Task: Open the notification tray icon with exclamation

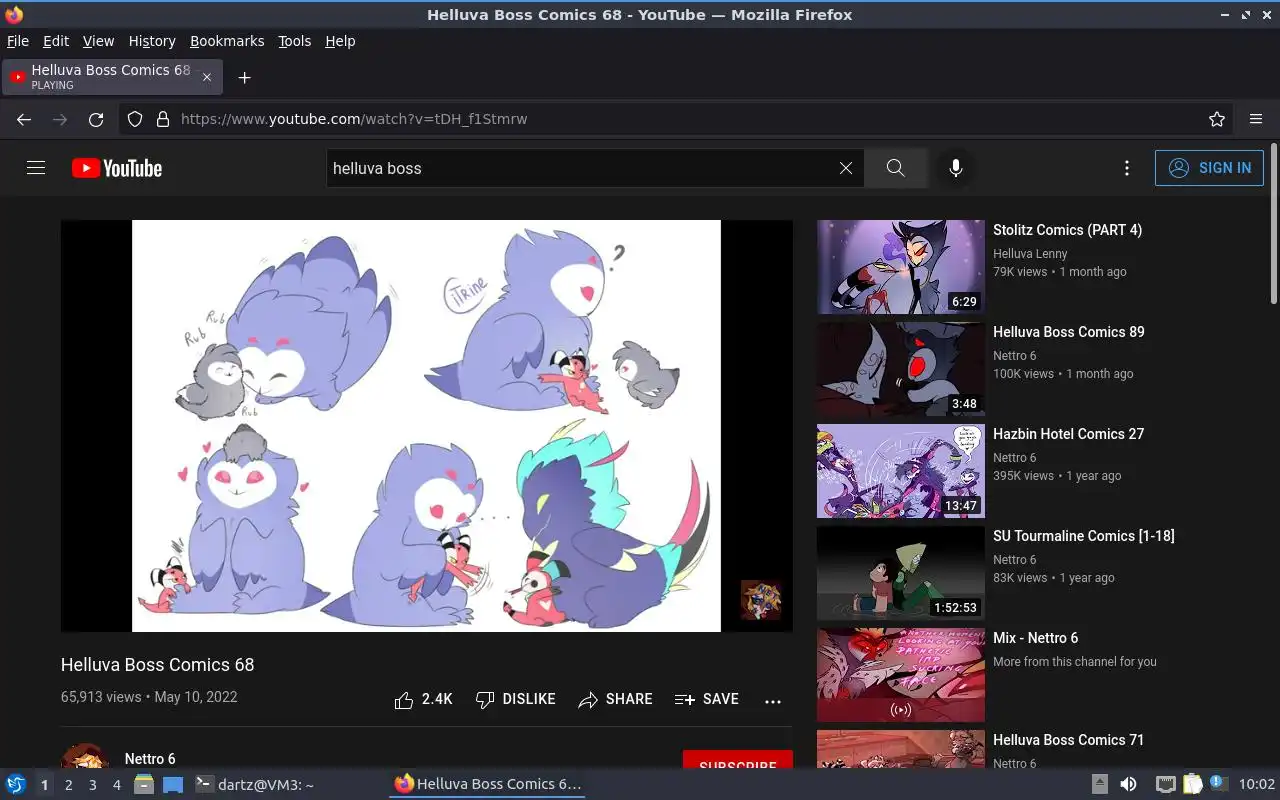Action: coord(1218,784)
